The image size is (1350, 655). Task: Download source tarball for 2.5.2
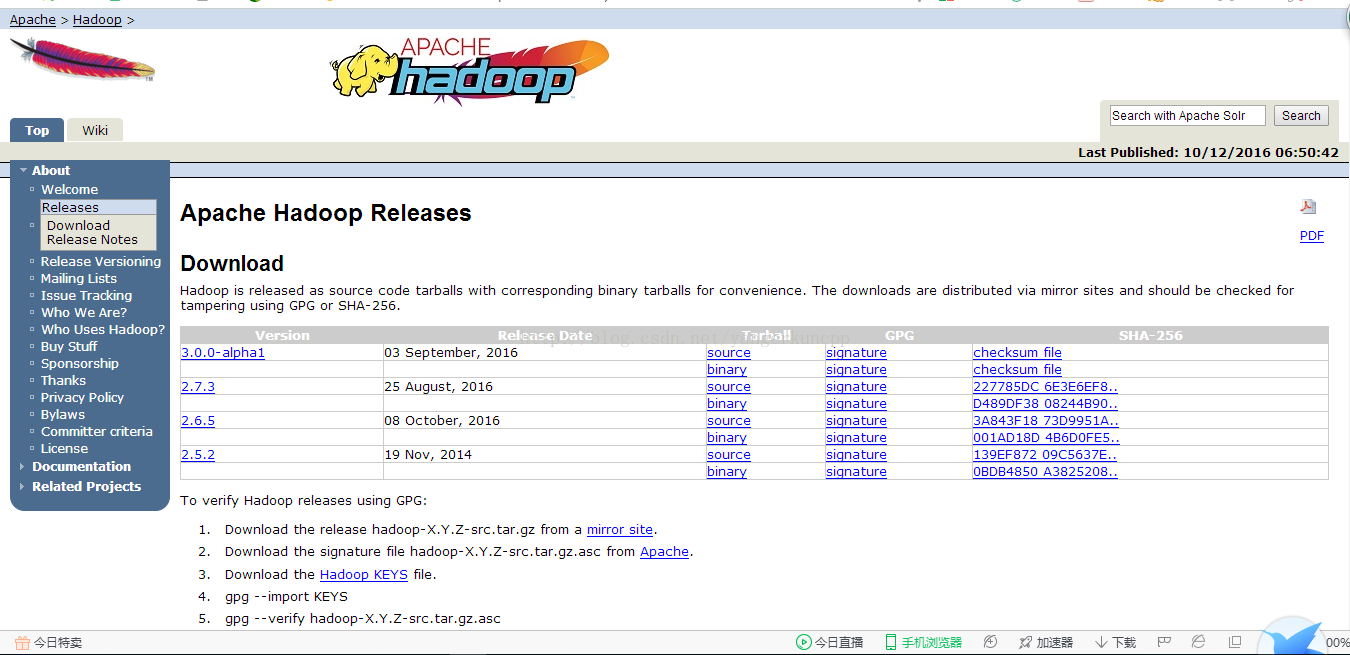click(729, 455)
